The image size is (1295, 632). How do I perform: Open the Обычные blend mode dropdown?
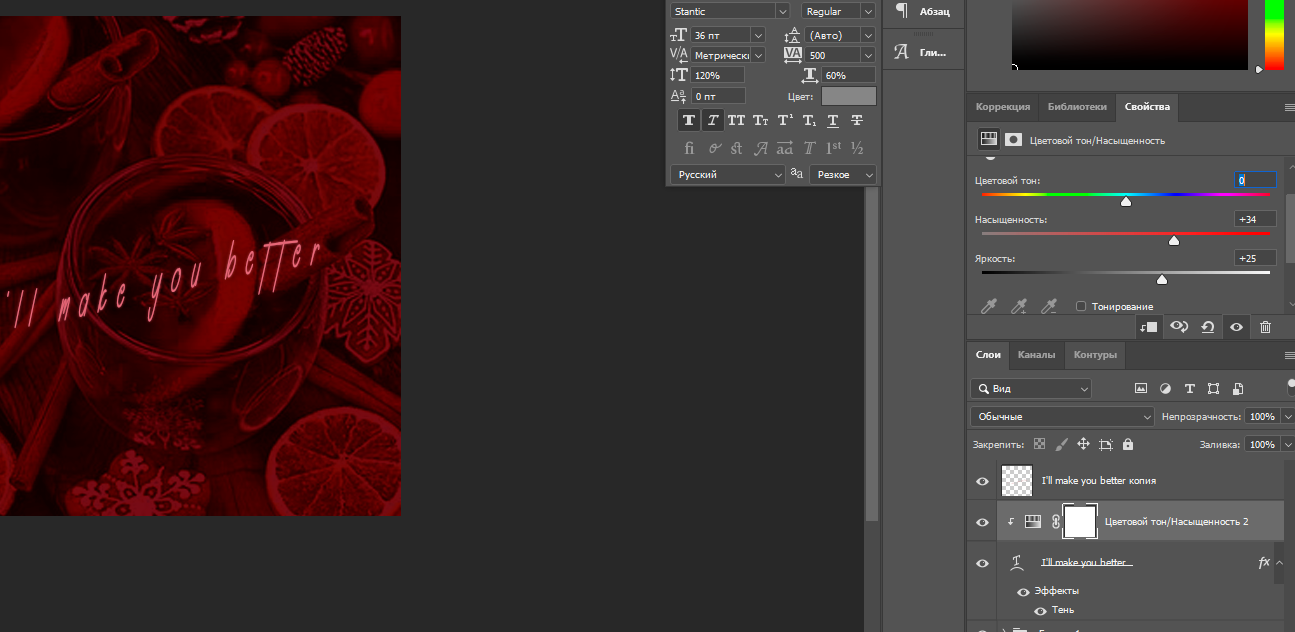[x=1062, y=416]
